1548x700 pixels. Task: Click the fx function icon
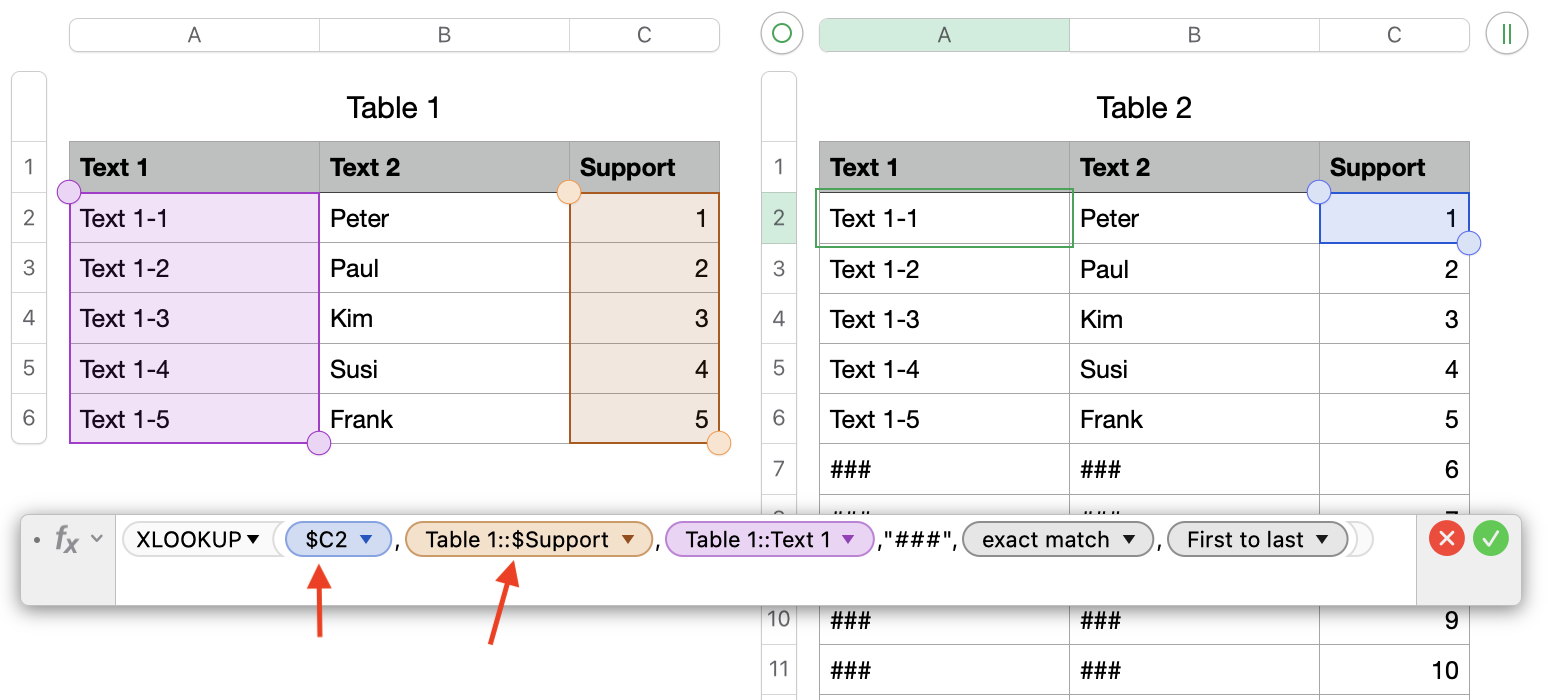66,540
